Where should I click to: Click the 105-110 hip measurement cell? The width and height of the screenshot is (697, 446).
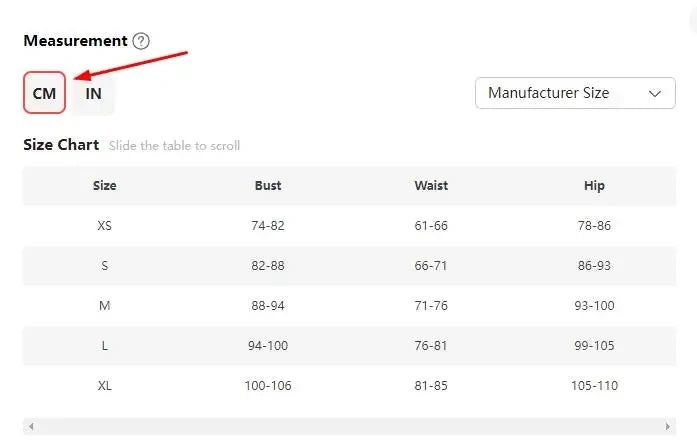coord(594,386)
